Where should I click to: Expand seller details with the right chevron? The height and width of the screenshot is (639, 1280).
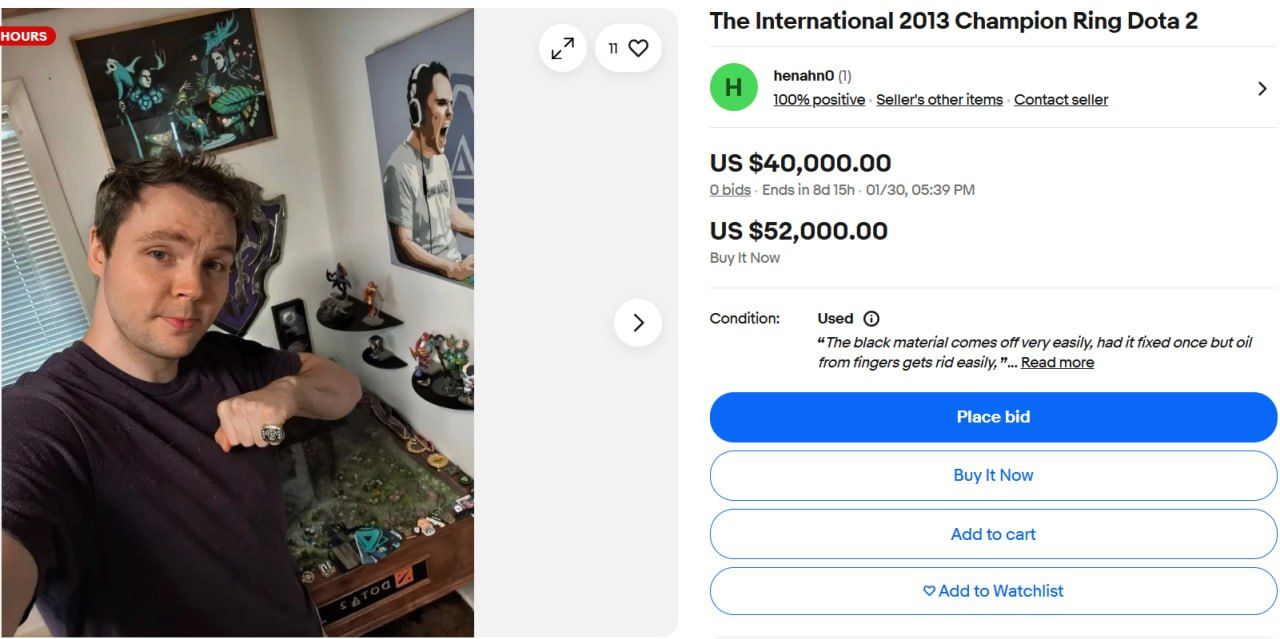click(1262, 88)
